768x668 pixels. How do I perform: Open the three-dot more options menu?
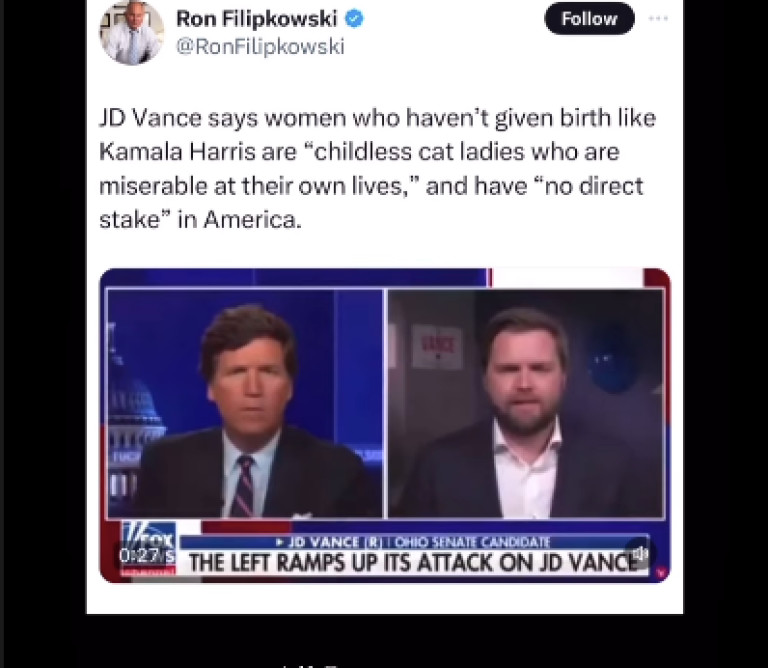pyautogui.click(x=658, y=19)
